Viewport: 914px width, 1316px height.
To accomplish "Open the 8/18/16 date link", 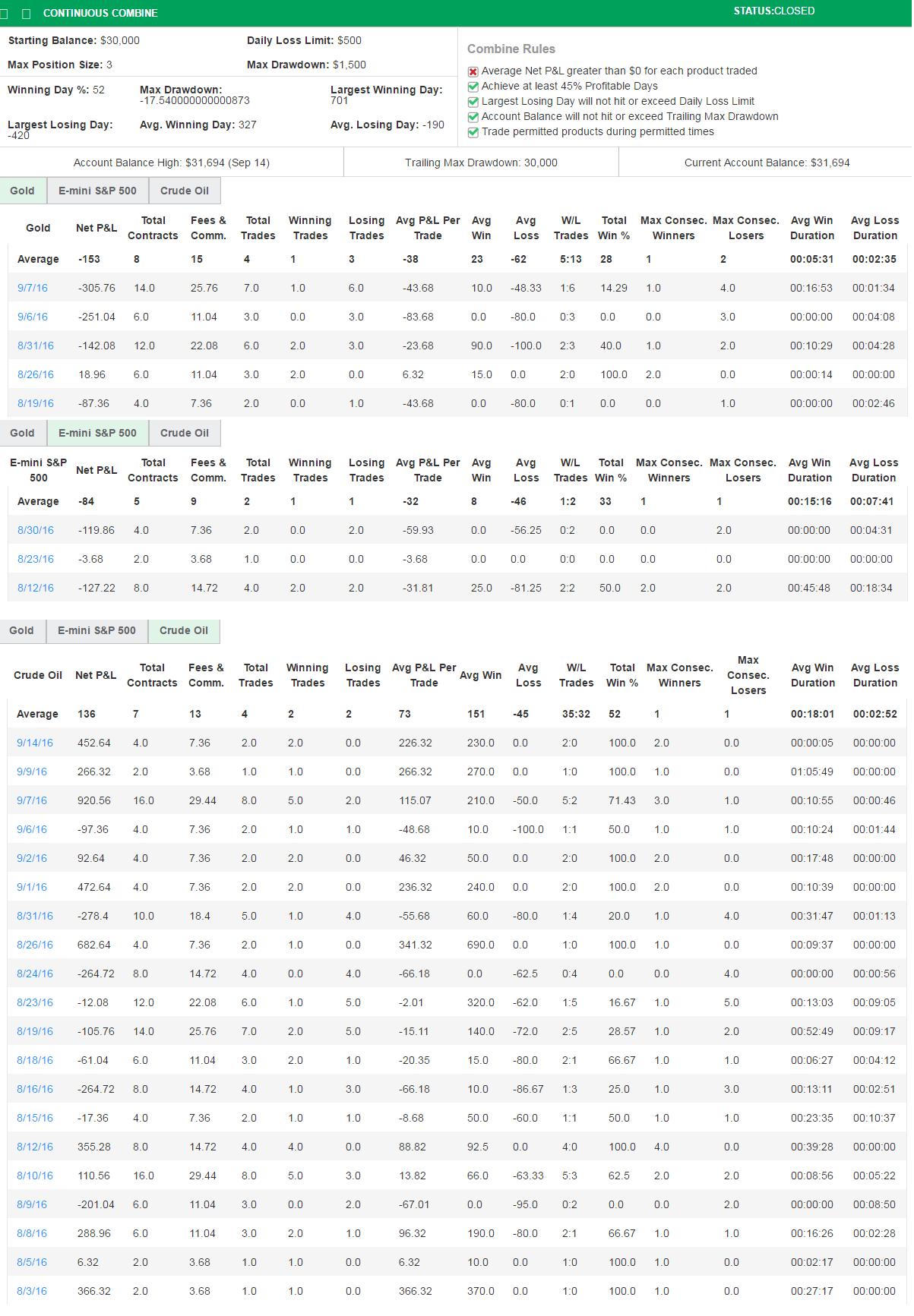I will pos(35,1060).
